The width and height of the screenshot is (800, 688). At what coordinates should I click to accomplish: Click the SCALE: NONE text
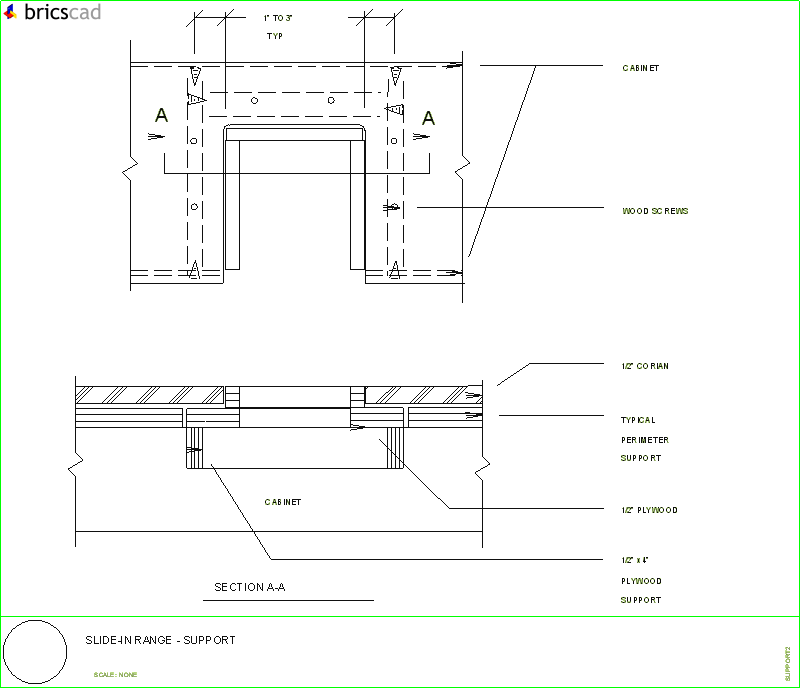pos(116,673)
